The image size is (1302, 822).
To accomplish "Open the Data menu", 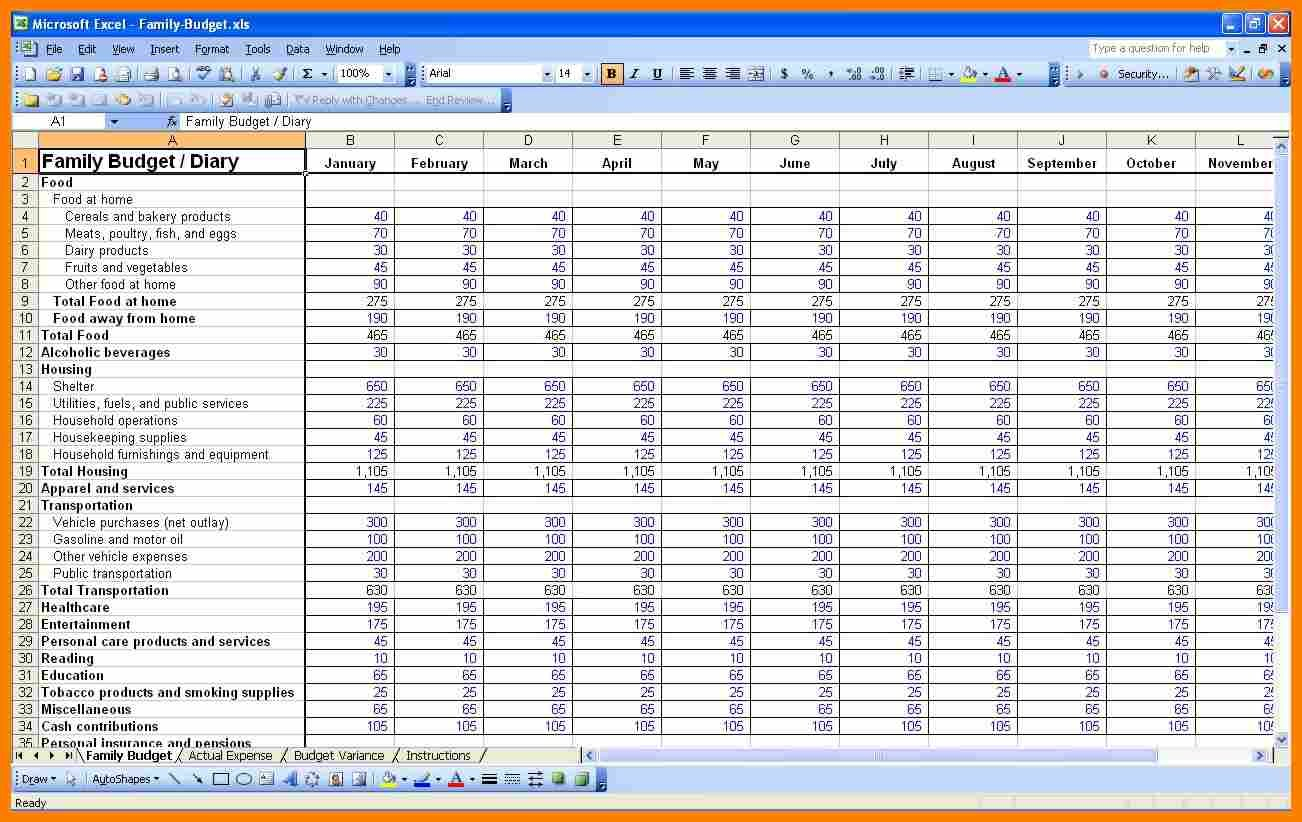I will click(297, 48).
